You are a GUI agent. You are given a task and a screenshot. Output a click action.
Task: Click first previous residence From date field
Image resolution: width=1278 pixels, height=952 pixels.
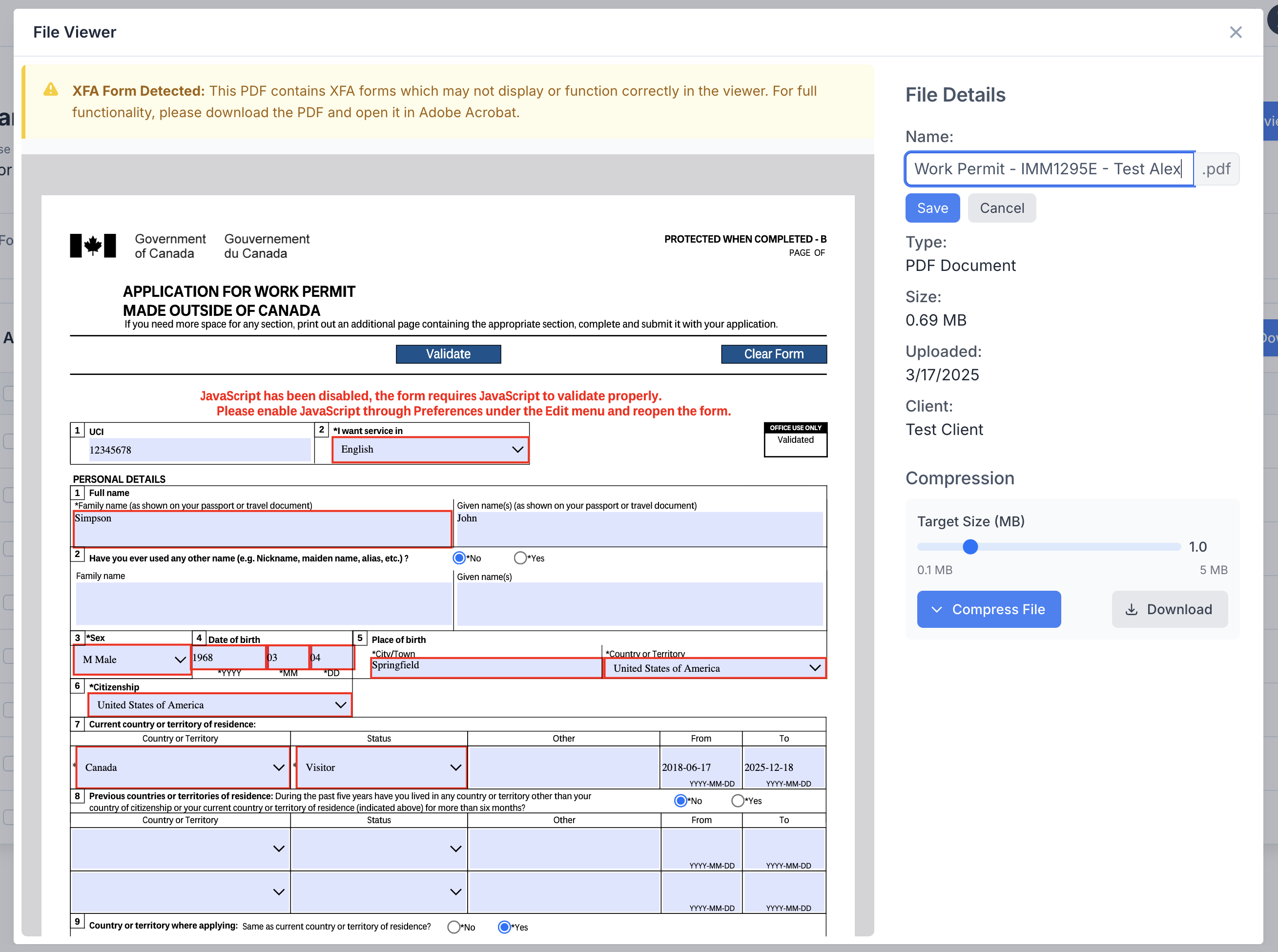point(701,849)
